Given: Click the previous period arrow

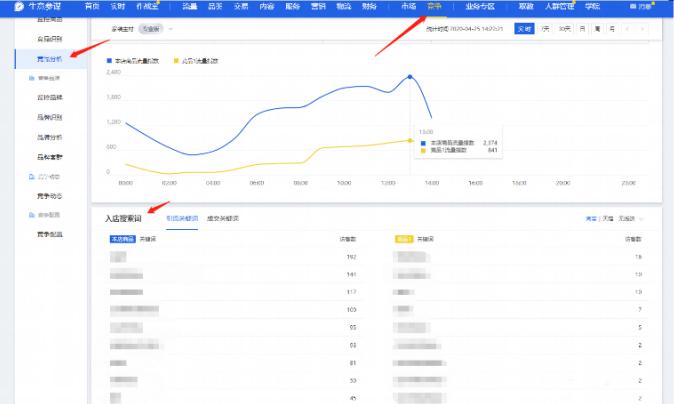Looking at the screenshot, I should point(627,29).
